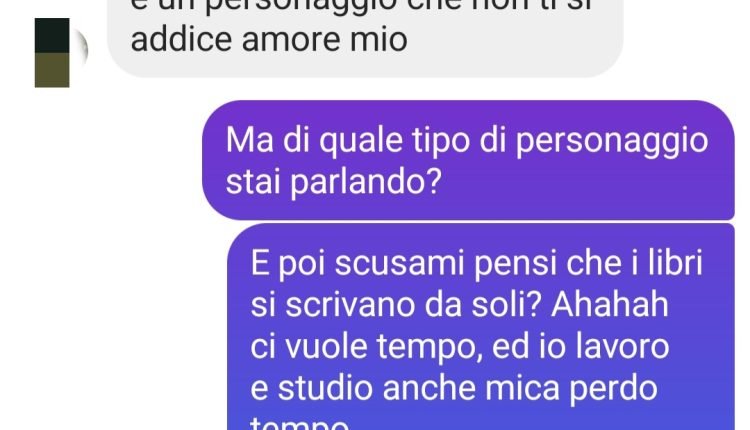This screenshot has width=750, height=430.
Task: Tap the line 'ci vuole tempo, ed io lavoro'
Action: coord(460,346)
